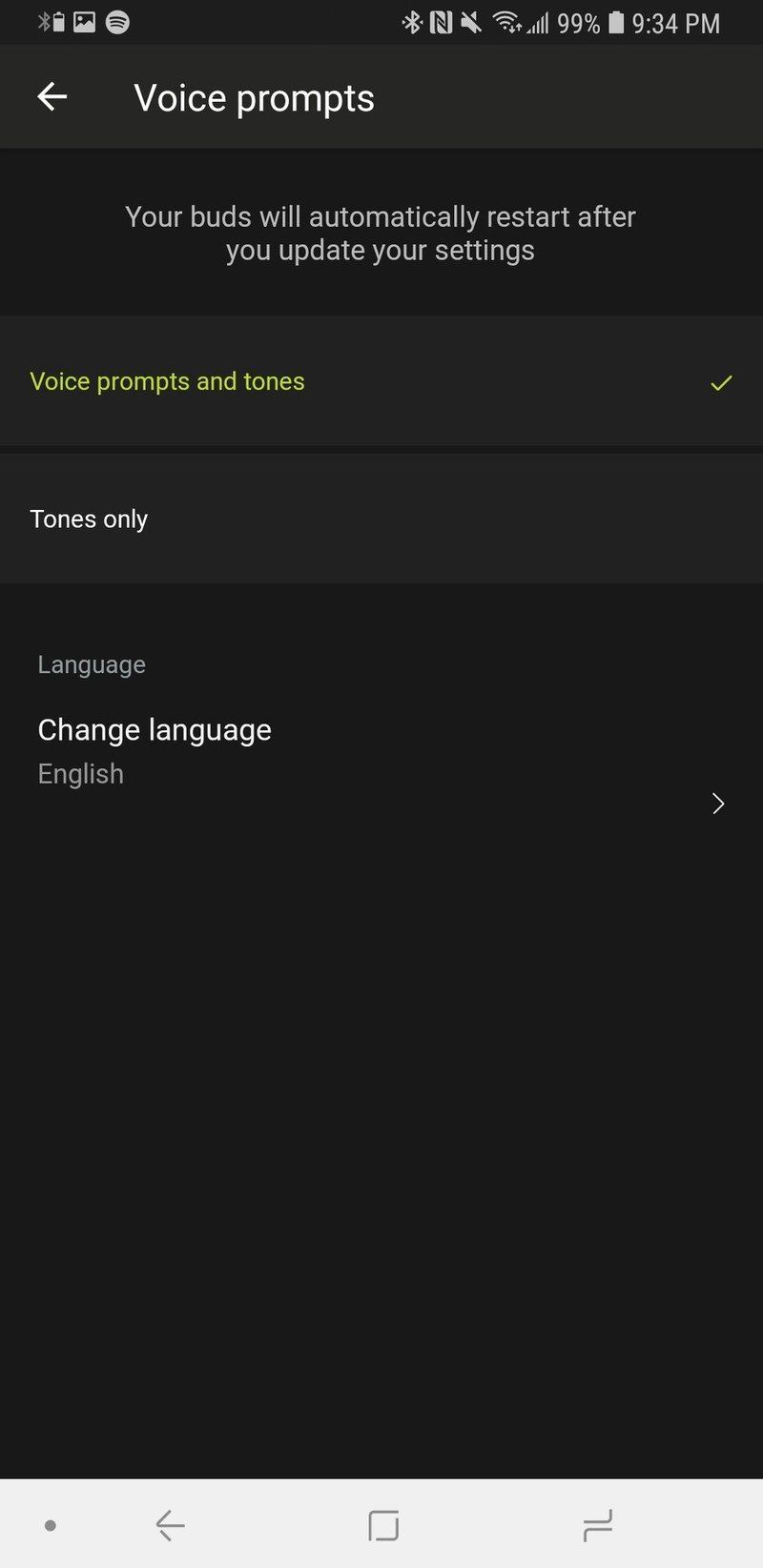The image size is (763, 1568).
Task: Tap the navigation bar home button
Action: pos(383,1526)
